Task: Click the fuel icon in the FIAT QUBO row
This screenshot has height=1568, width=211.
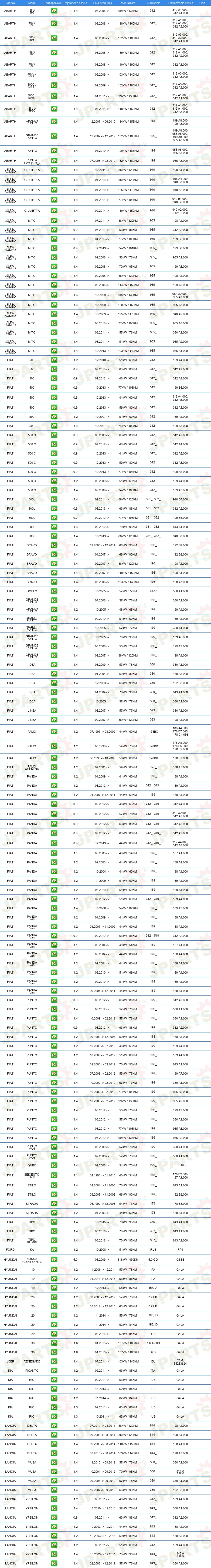Action: 54,1165
